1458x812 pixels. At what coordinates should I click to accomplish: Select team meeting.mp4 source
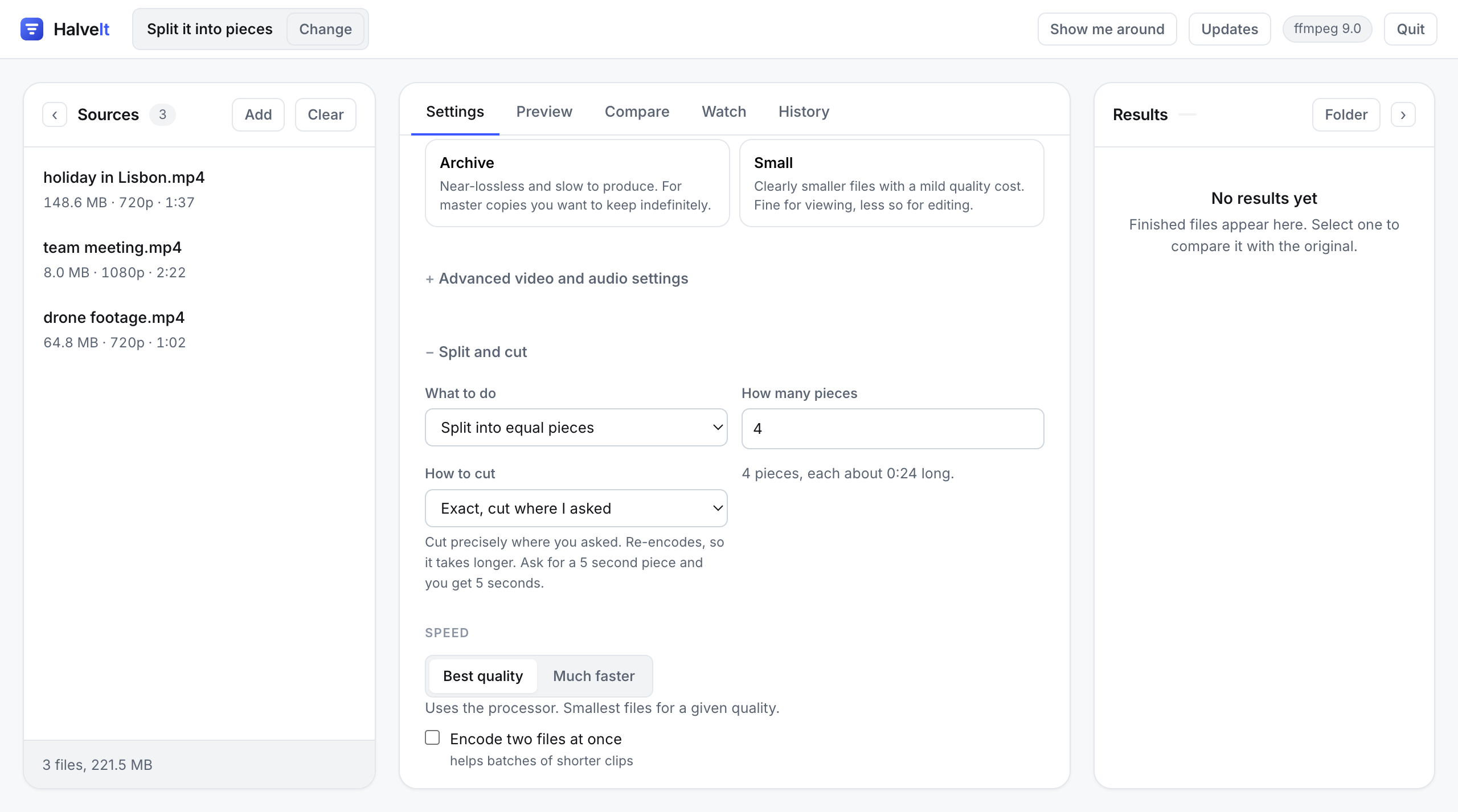click(x=199, y=260)
